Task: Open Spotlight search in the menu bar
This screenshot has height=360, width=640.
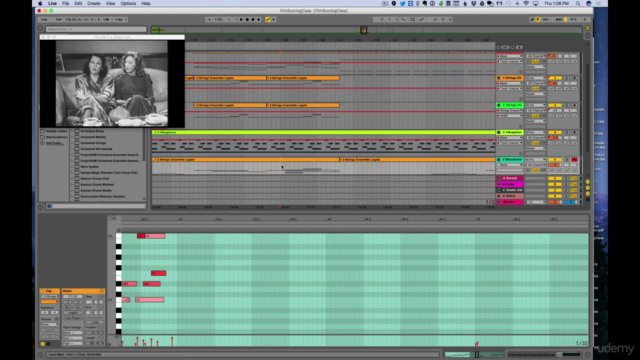Action: pos(578,3)
